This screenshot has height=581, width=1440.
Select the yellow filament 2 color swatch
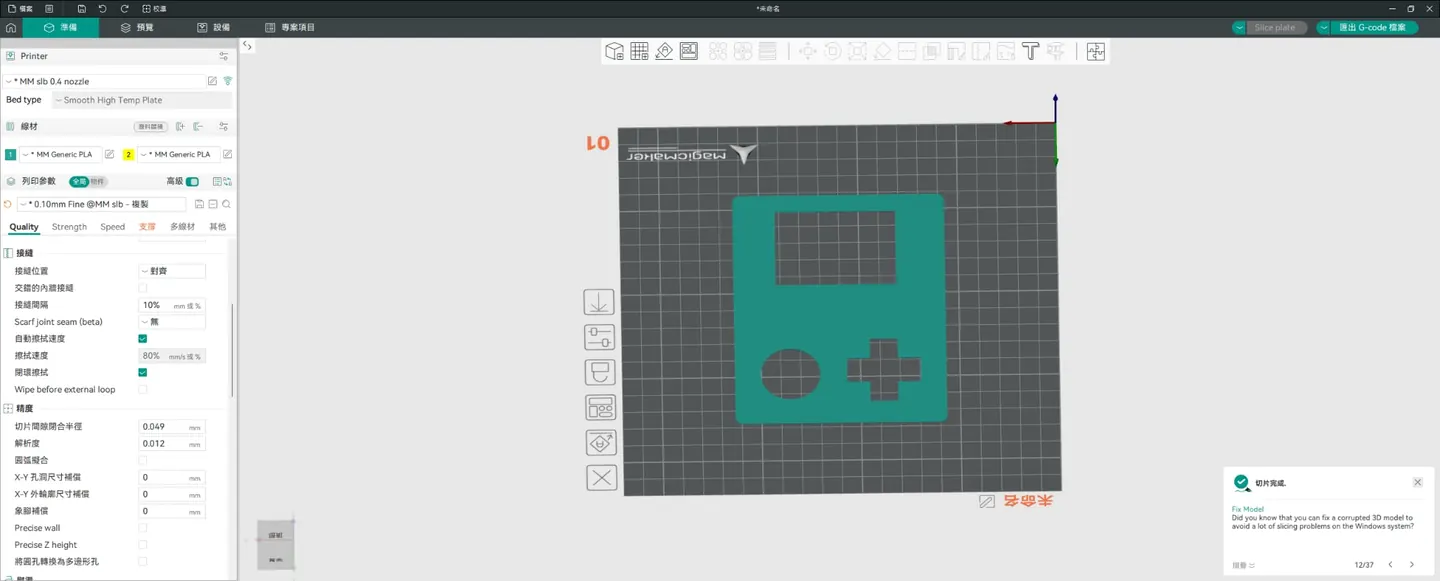tap(128, 154)
